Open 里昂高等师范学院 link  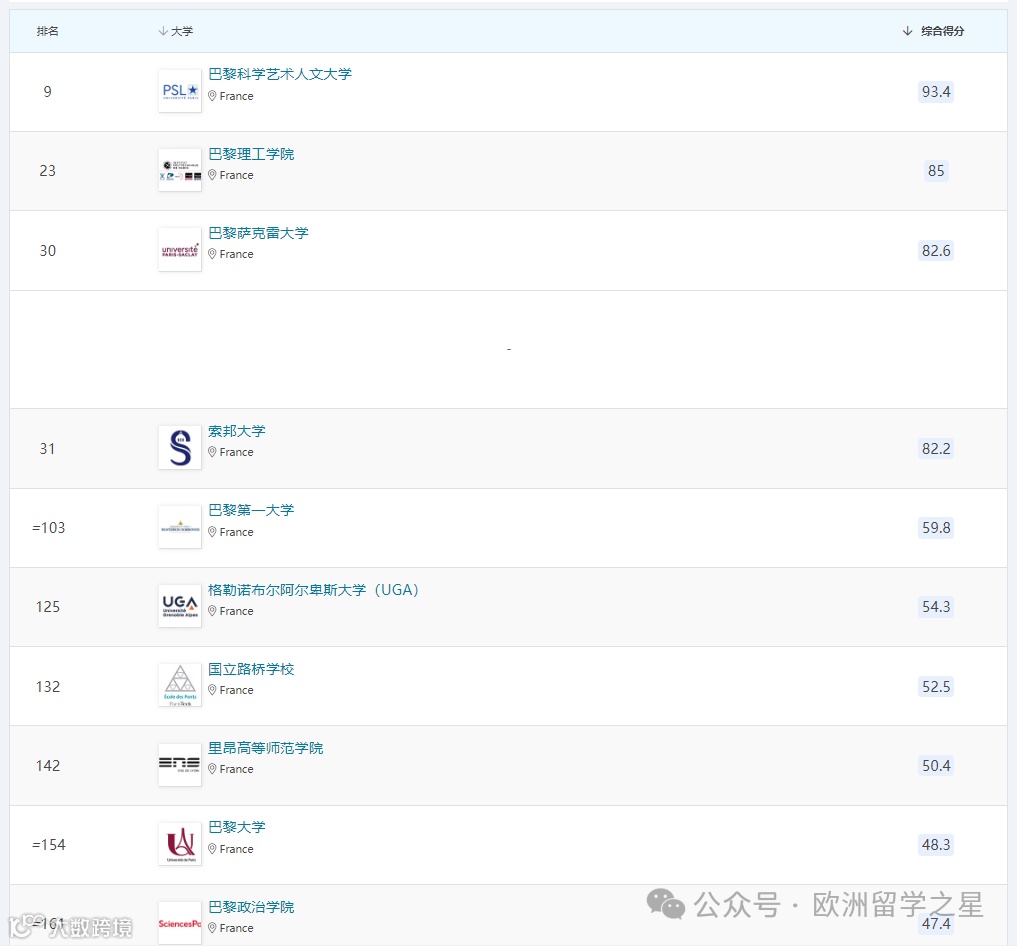265,748
